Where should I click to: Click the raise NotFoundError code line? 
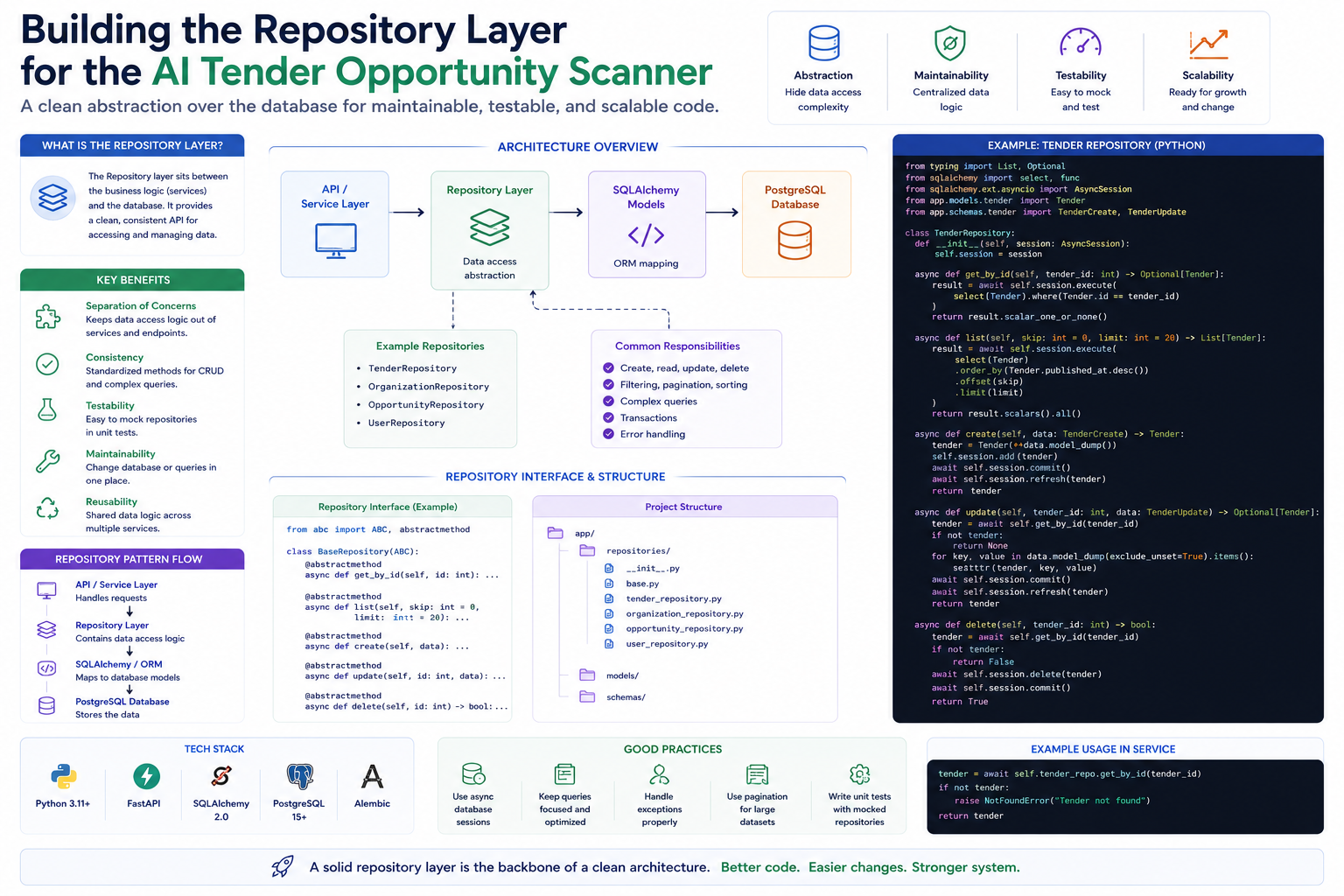tap(1052, 801)
